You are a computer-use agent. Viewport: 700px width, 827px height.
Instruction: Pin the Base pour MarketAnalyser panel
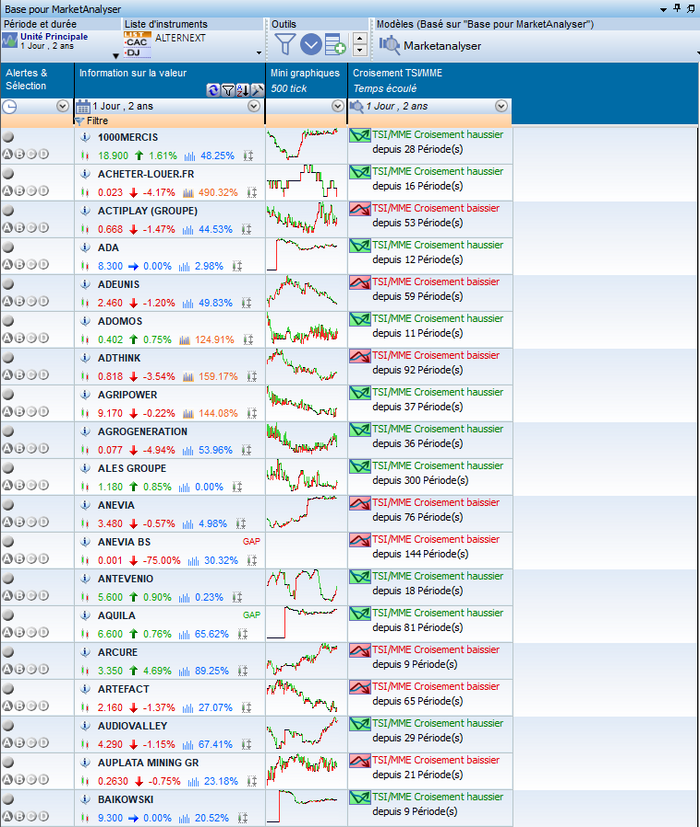click(678, 8)
